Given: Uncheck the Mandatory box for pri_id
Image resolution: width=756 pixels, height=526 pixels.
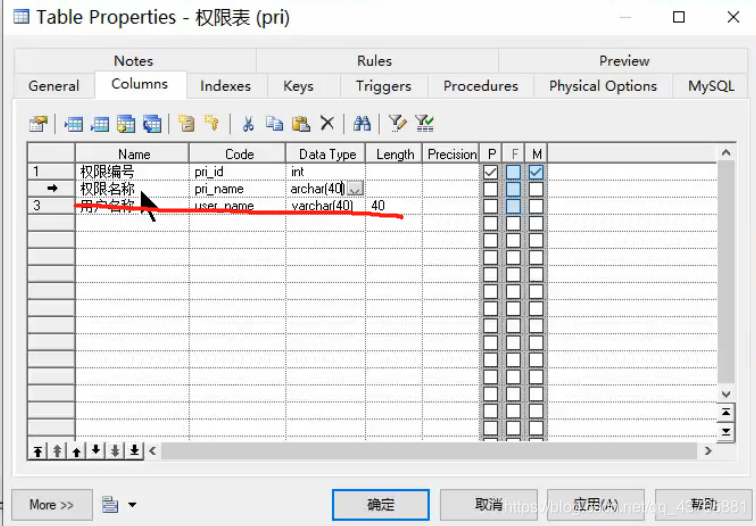Looking at the screenshot, I should coord(536,172).
